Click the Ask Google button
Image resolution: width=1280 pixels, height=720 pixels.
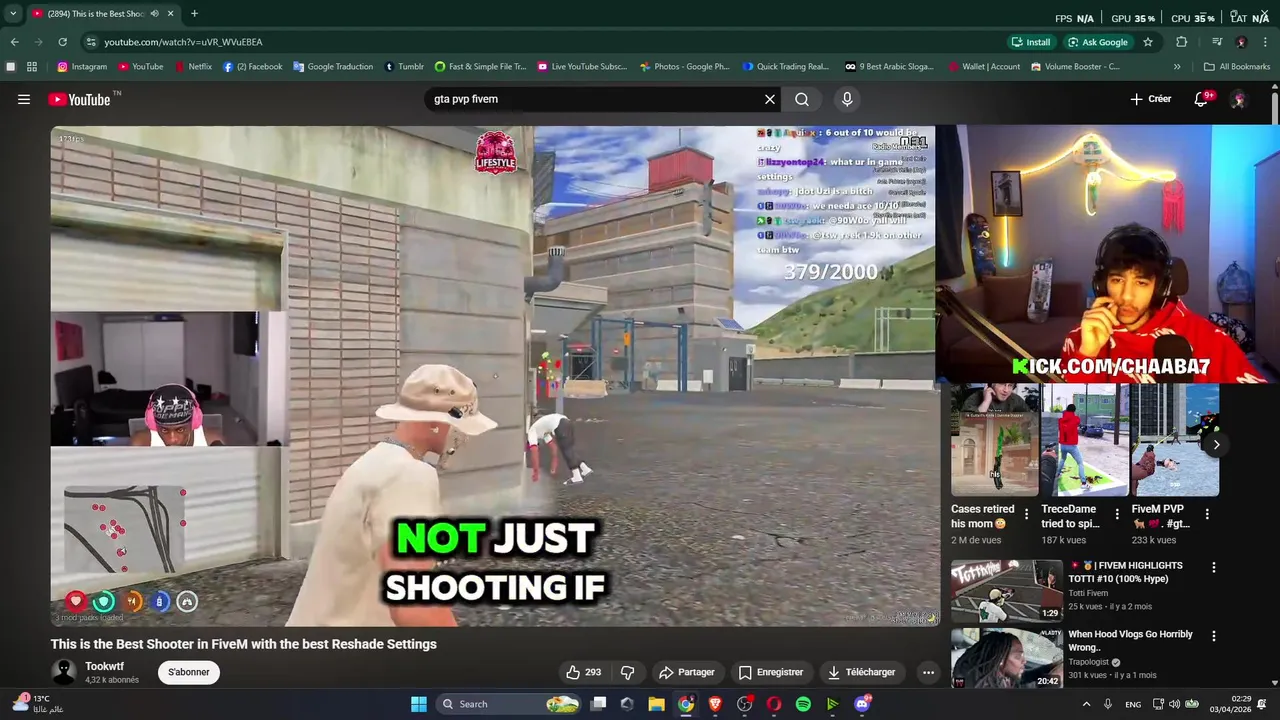1097,42
